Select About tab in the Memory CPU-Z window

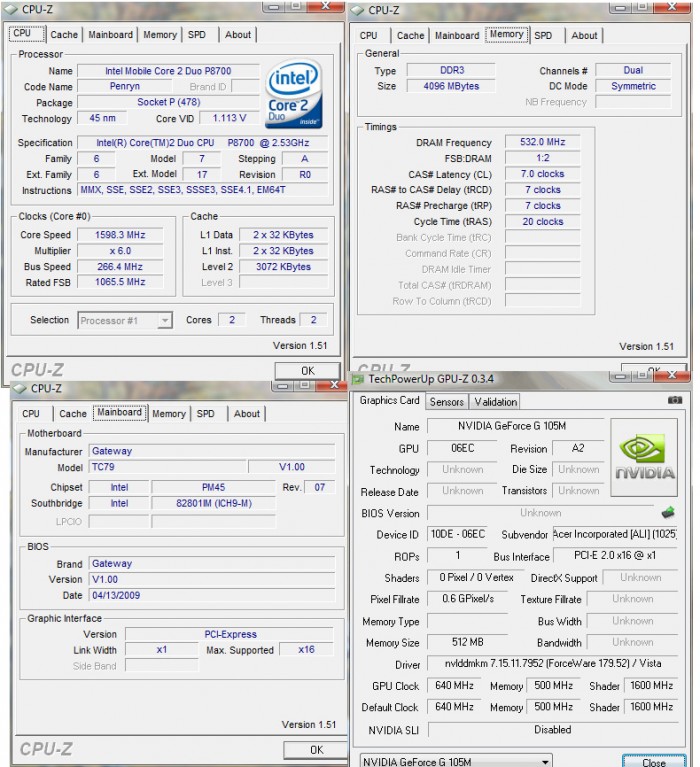584,36
